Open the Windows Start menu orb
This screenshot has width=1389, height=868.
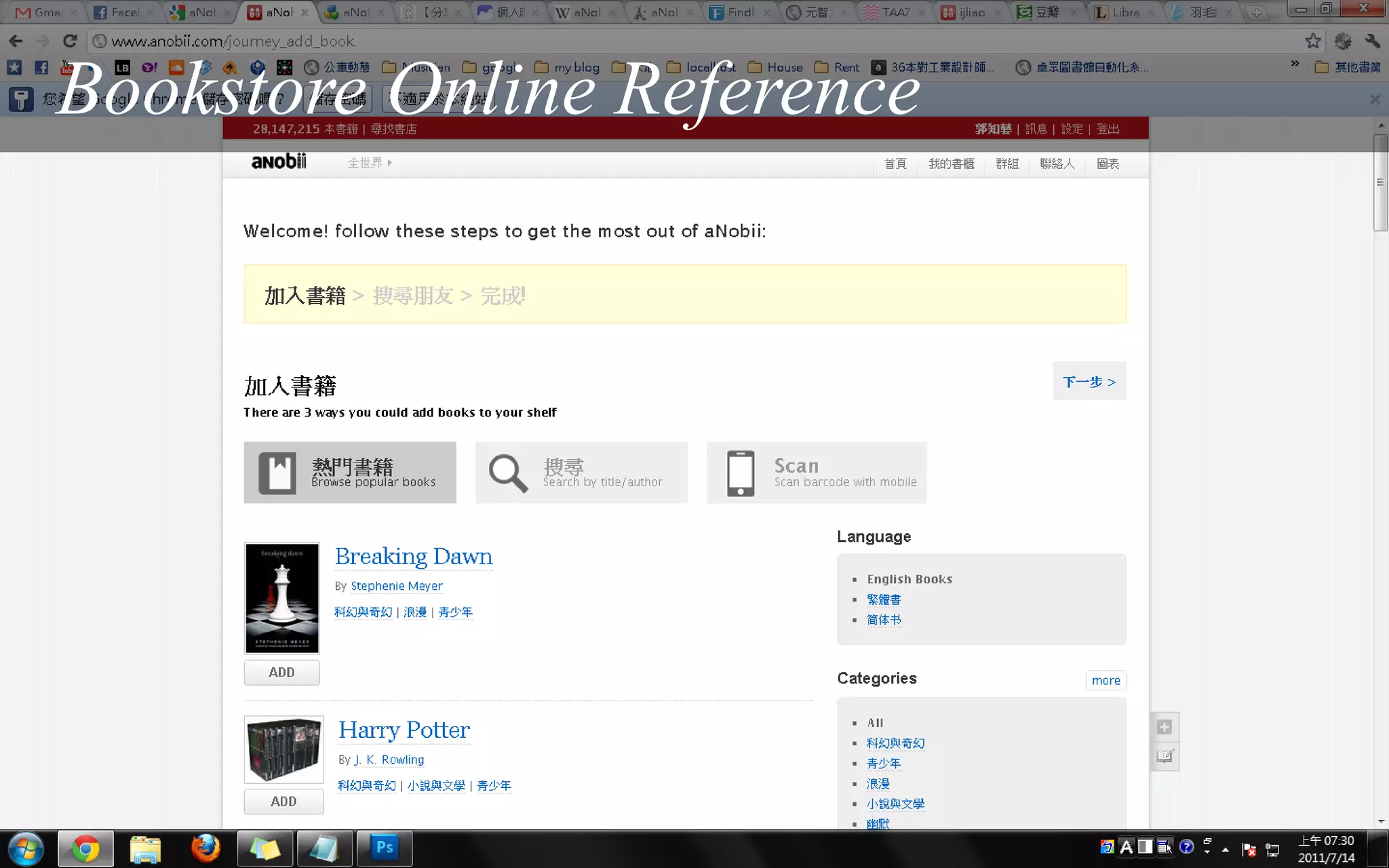click(x=26, y=848)
